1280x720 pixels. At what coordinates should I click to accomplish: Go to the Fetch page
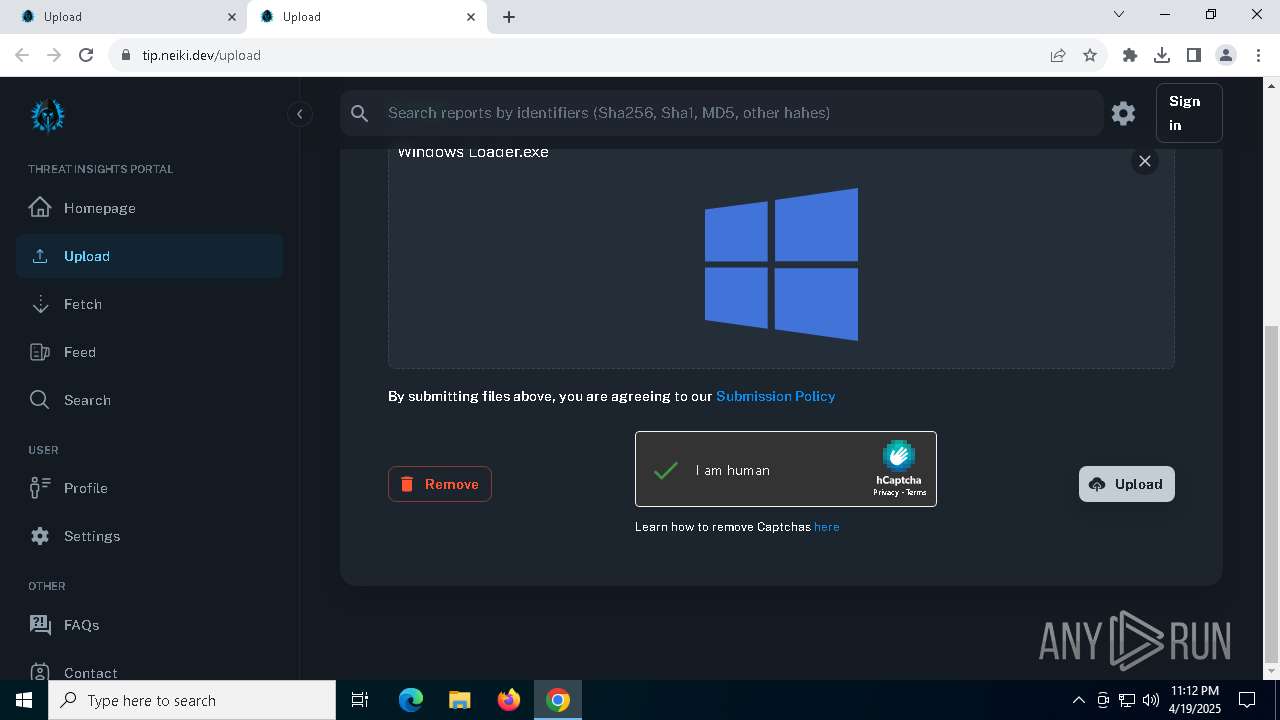coord(150,304)
